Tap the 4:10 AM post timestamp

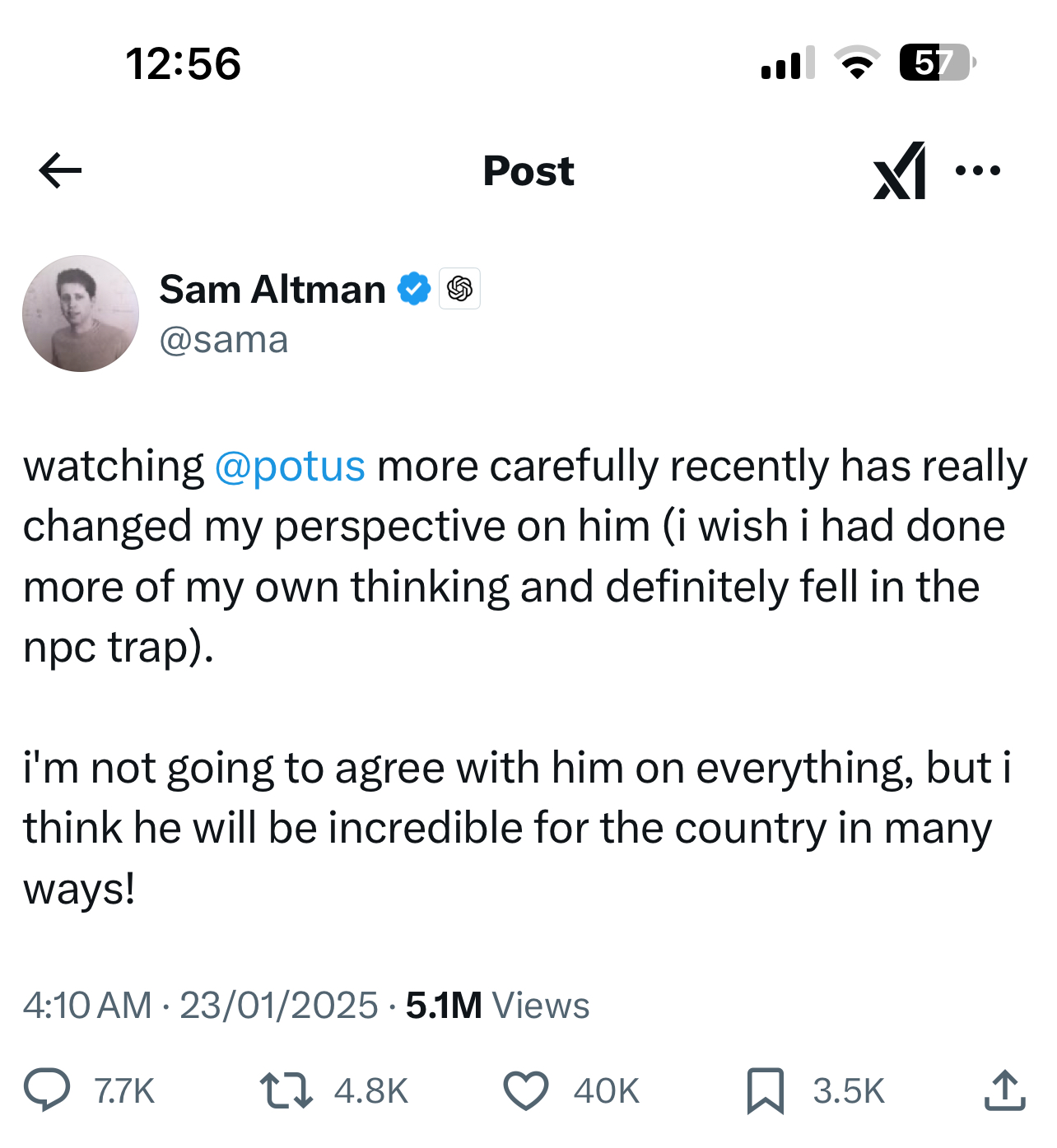(87, 1006)
